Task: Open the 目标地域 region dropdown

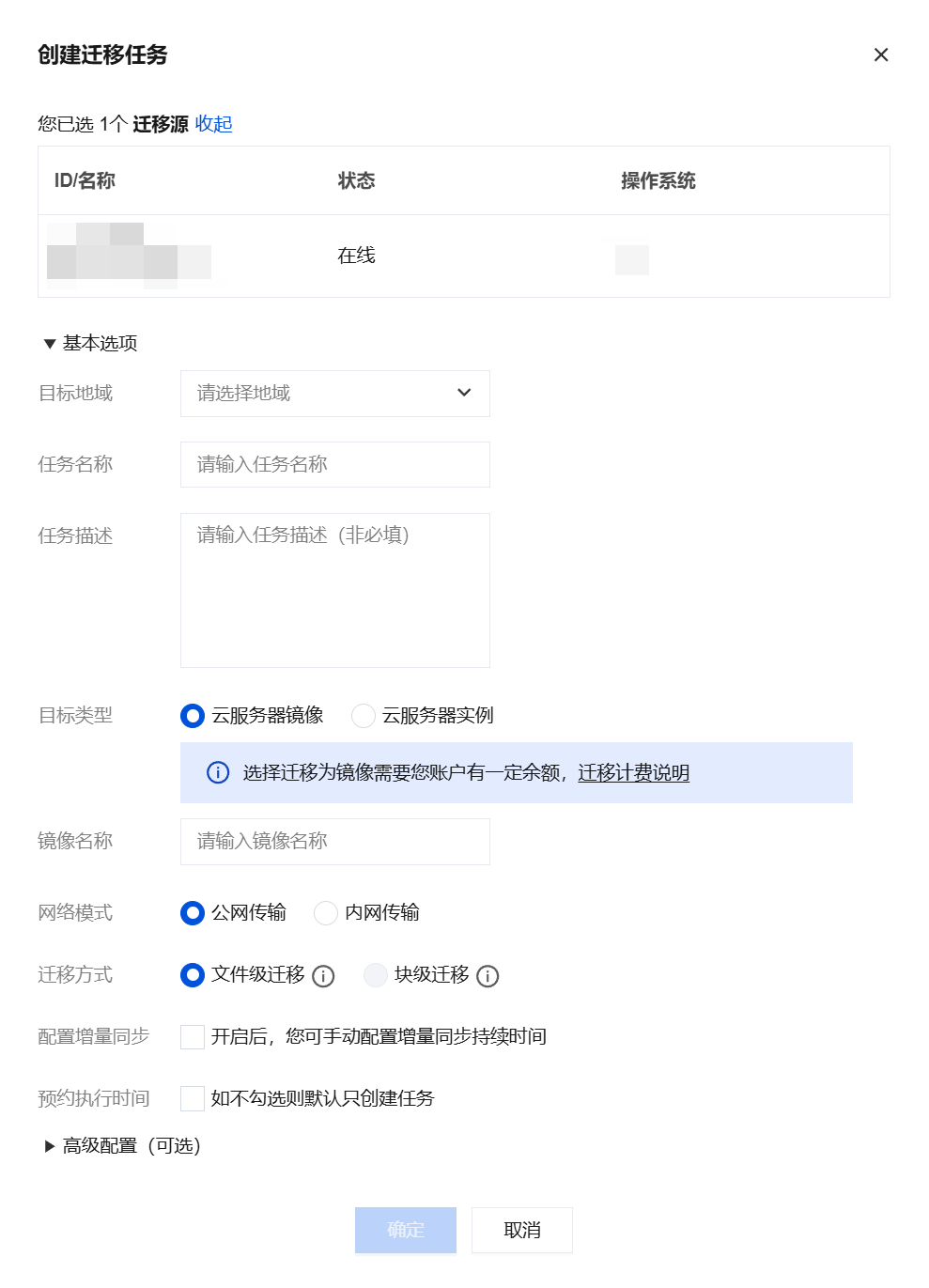Action: (x=335, y=394)
